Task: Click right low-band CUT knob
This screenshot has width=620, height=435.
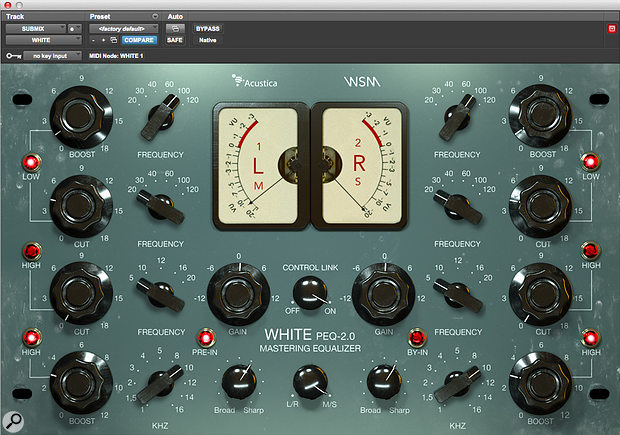Action: [541, 206]
